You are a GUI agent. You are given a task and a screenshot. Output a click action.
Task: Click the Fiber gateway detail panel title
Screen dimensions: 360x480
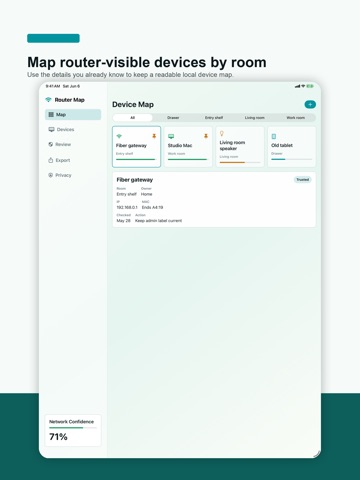(135, 180)
